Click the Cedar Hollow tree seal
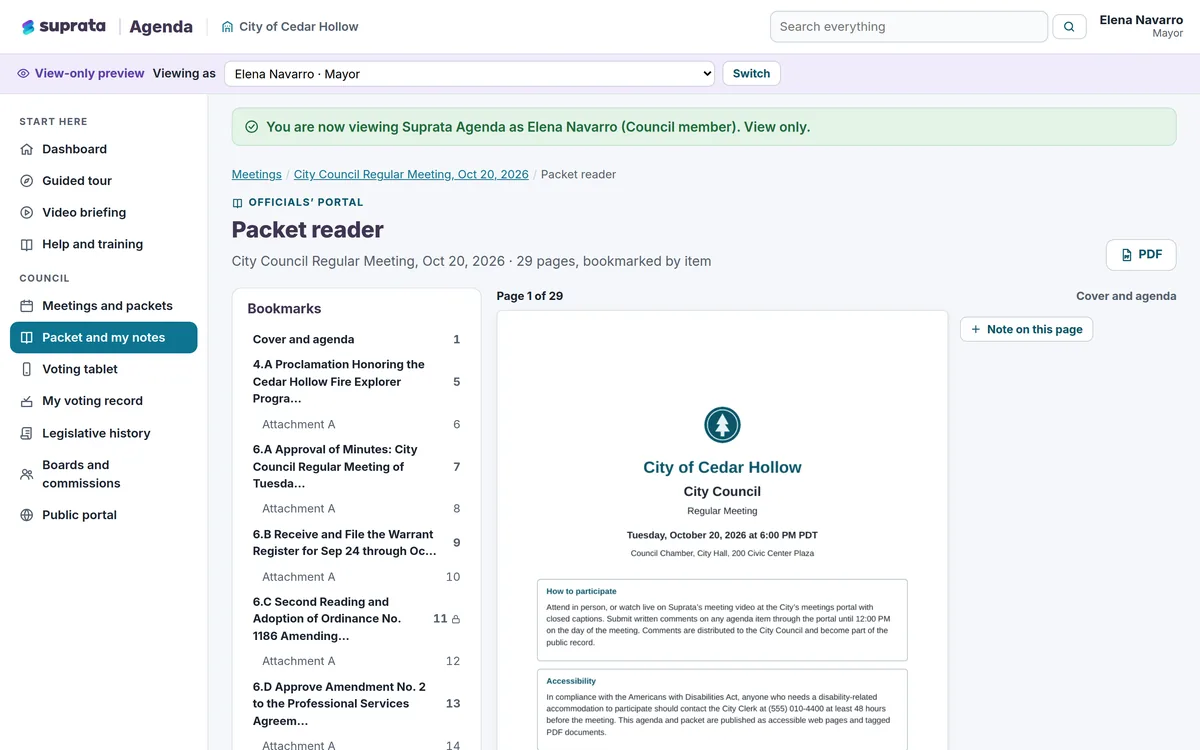 click(x=722, y=425)
